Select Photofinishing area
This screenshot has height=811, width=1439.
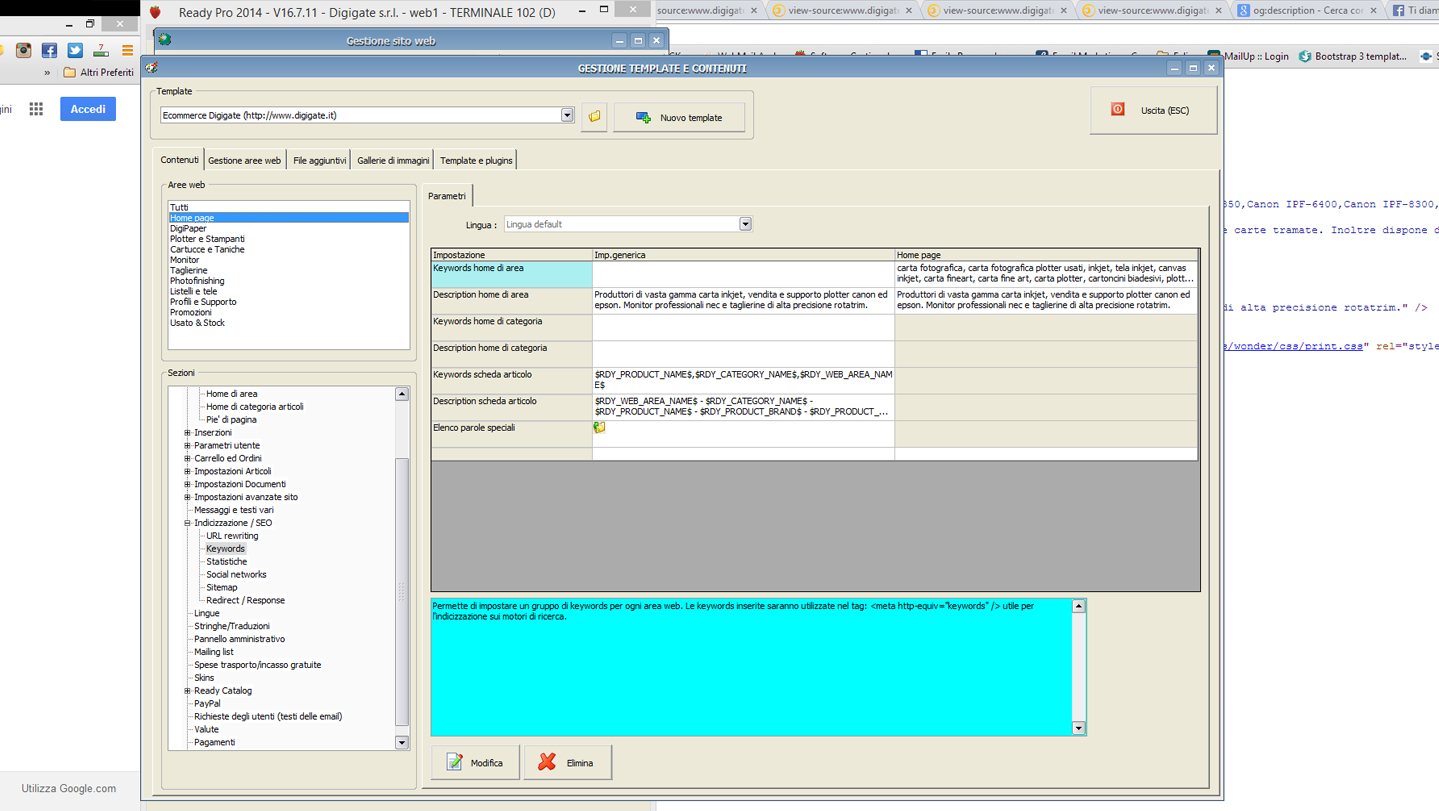(288, 281)
